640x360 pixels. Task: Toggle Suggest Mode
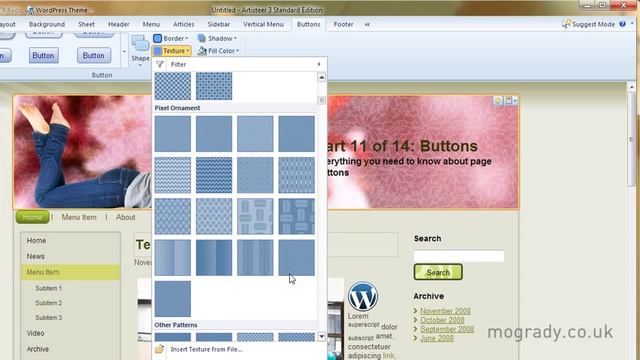click(x=589, y=24)
